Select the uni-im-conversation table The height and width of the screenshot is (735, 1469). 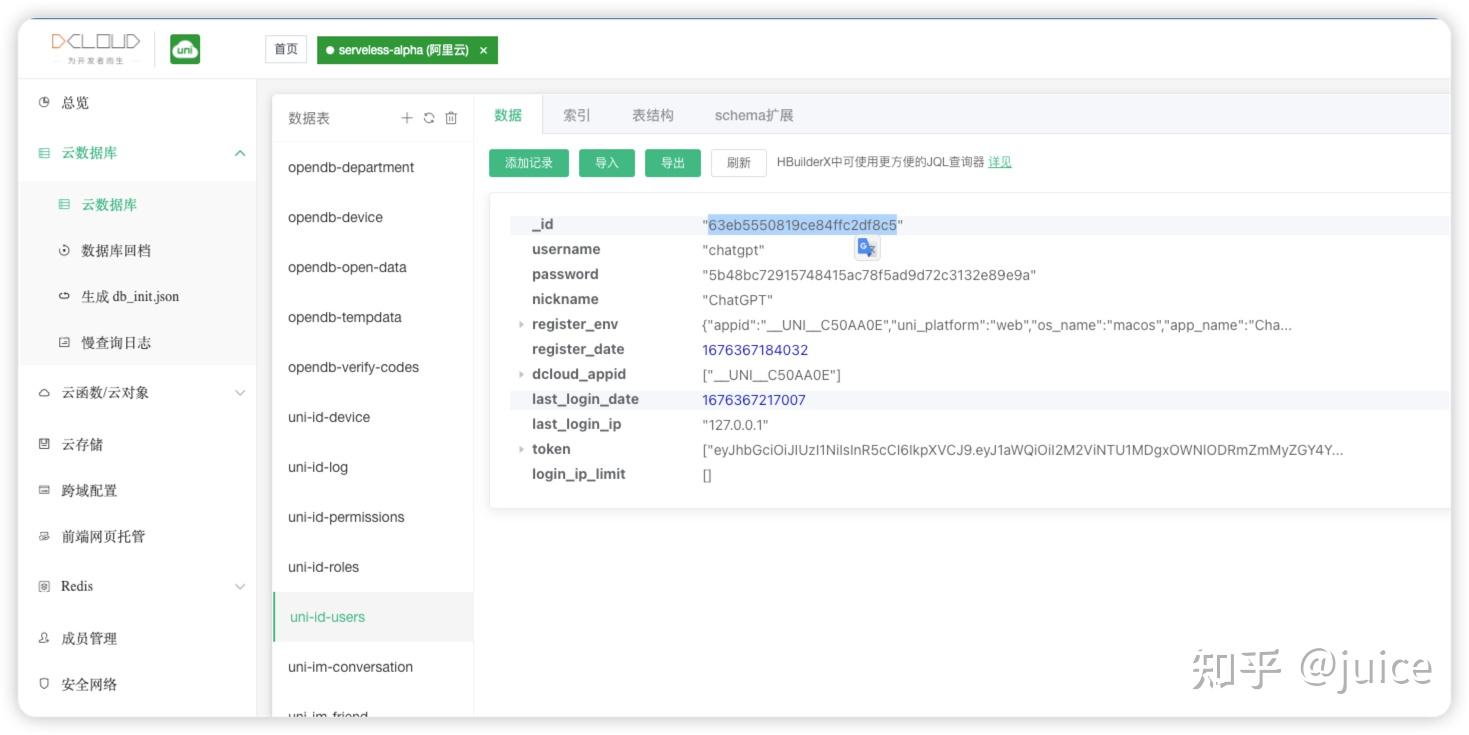click(x=373, y=667)
